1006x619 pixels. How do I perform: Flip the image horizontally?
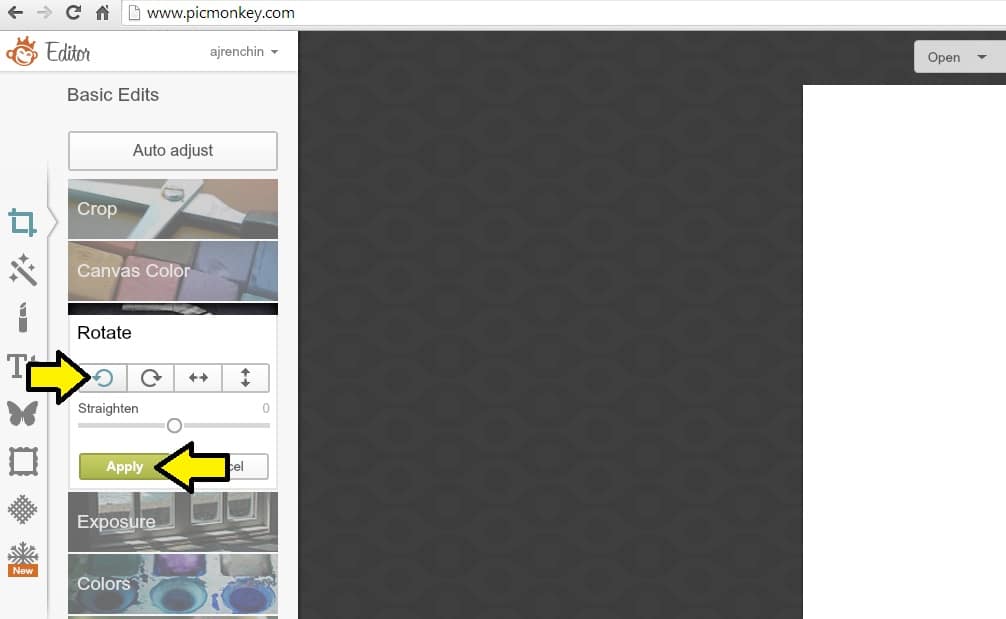click(198, 378)
